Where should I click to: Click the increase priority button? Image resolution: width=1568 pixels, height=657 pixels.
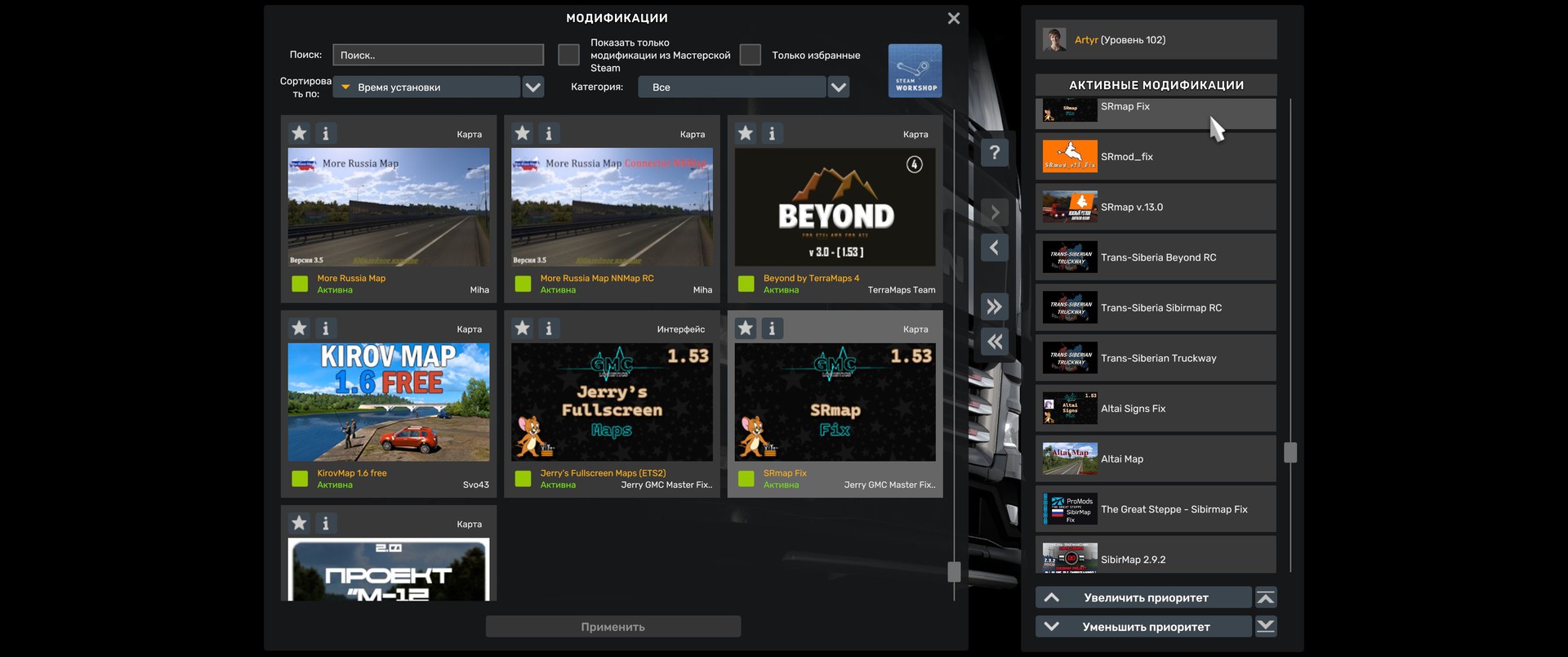1143,598
